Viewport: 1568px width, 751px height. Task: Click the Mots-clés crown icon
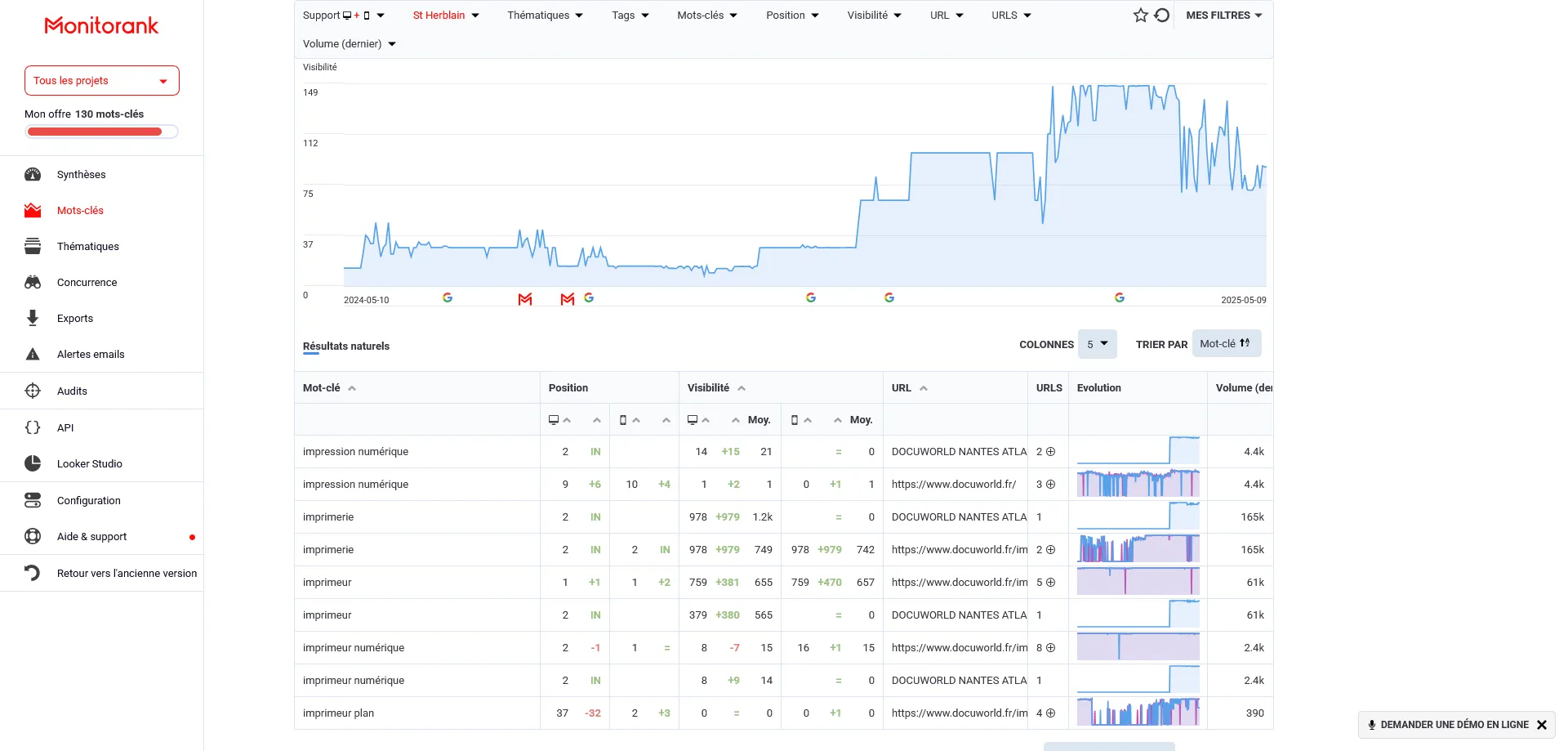[x=33, y=210]
